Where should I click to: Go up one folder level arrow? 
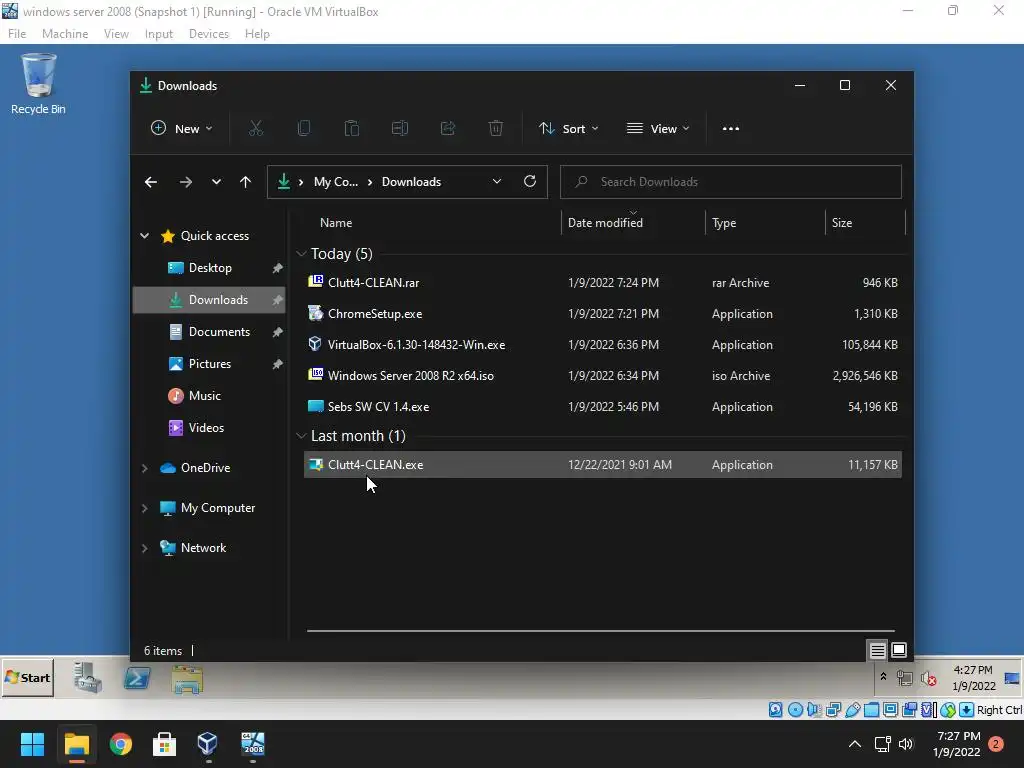(x=246, y=182)
